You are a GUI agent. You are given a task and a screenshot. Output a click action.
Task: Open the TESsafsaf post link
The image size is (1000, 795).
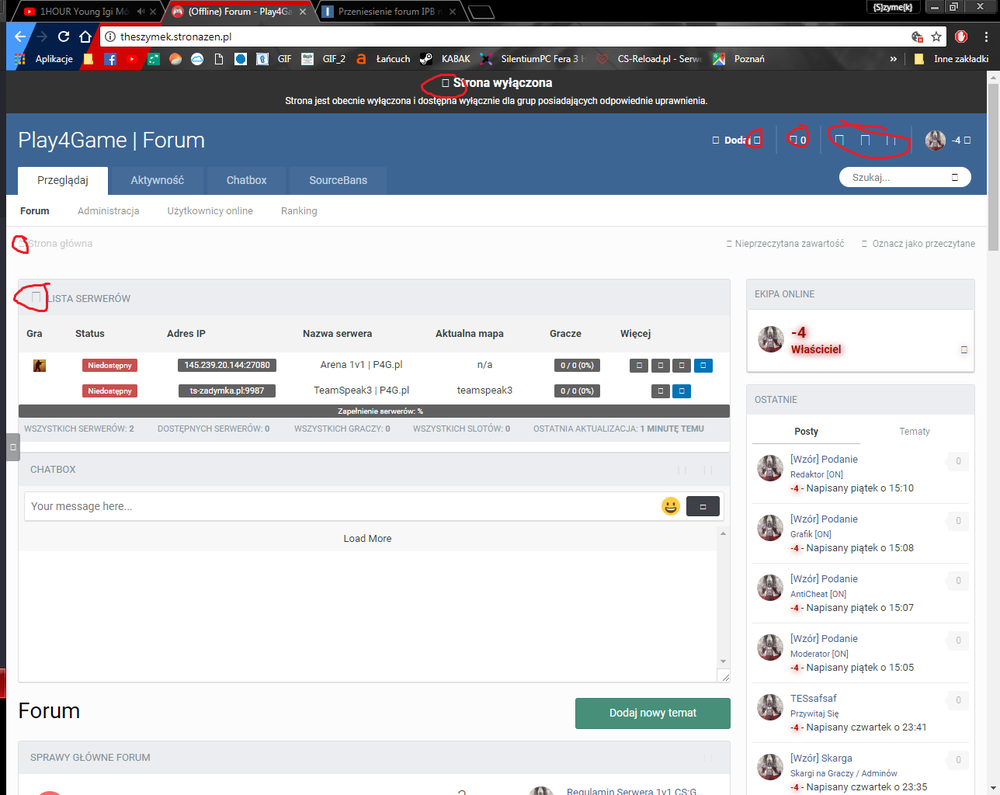(813, 699)
